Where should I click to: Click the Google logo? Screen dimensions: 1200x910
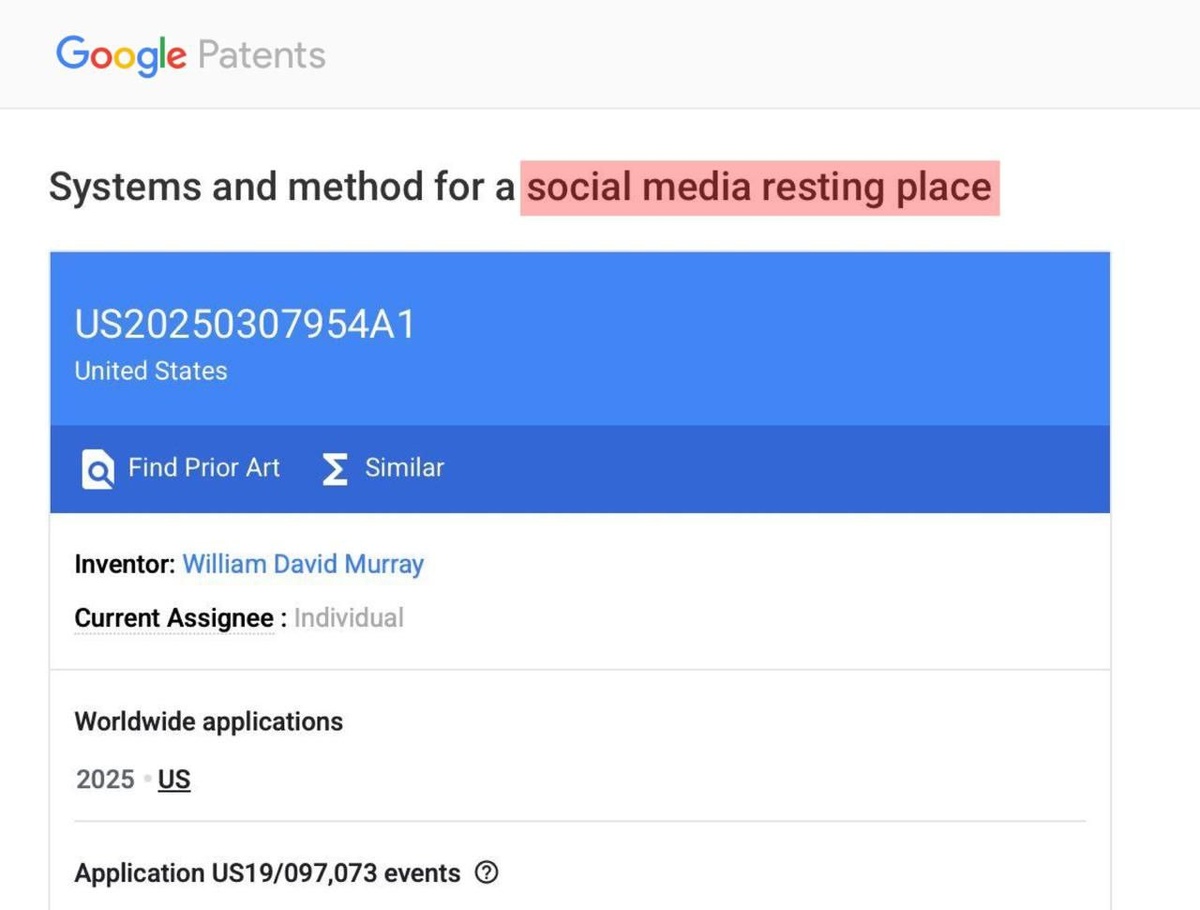tap(120, 54)
